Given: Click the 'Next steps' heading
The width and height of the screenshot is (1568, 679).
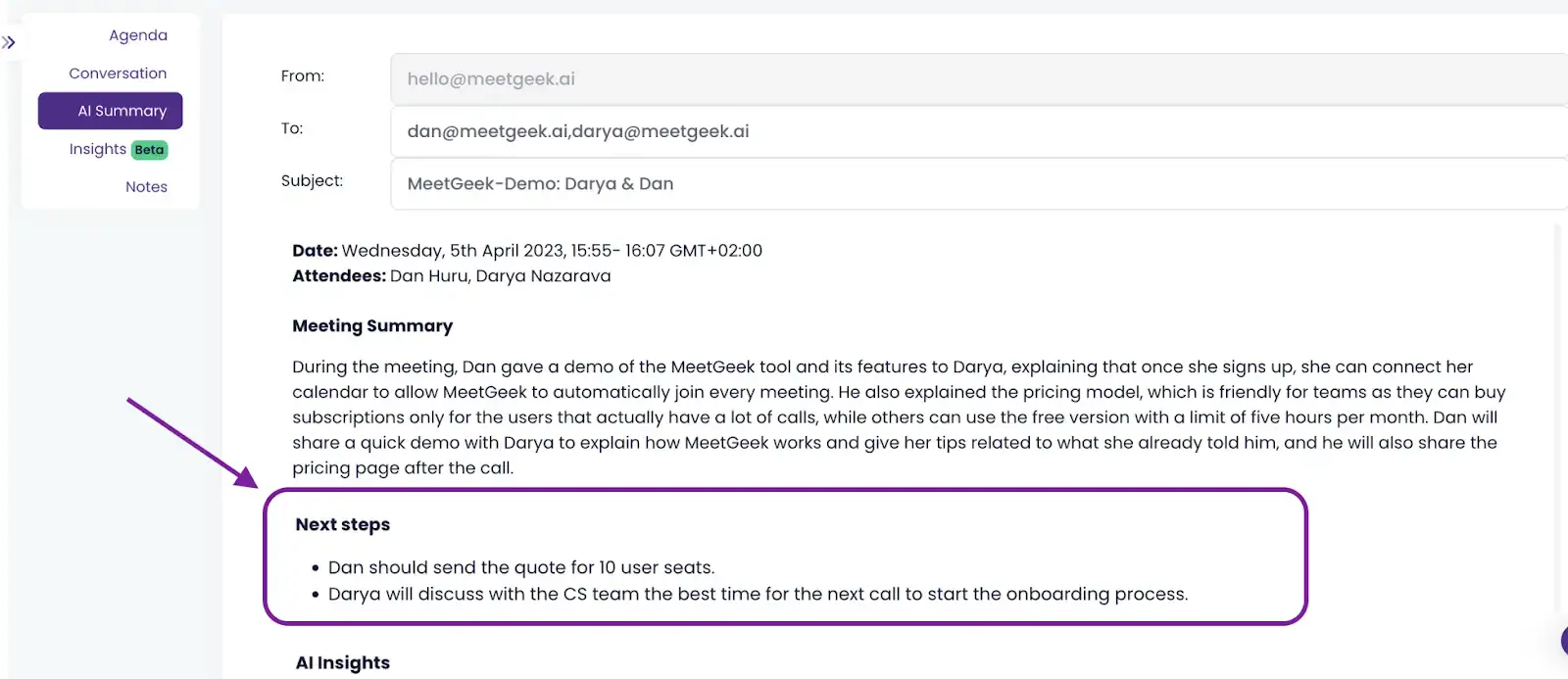Looking at the screenshot, I should (x=343, y=525).
